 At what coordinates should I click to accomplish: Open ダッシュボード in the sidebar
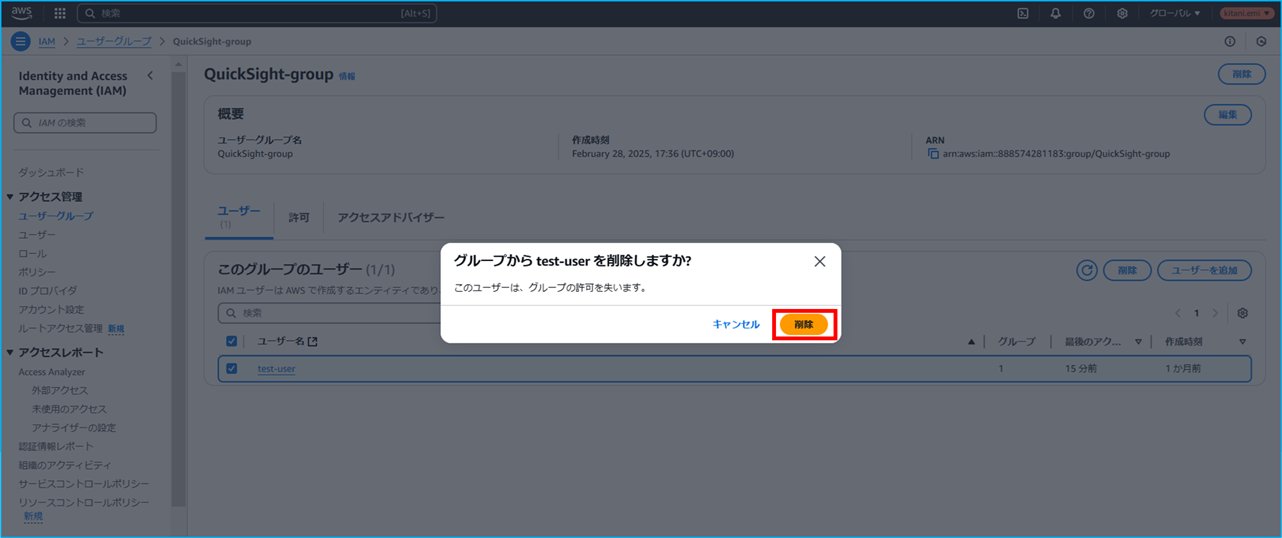pyautogui.click(x=51, y=172)
